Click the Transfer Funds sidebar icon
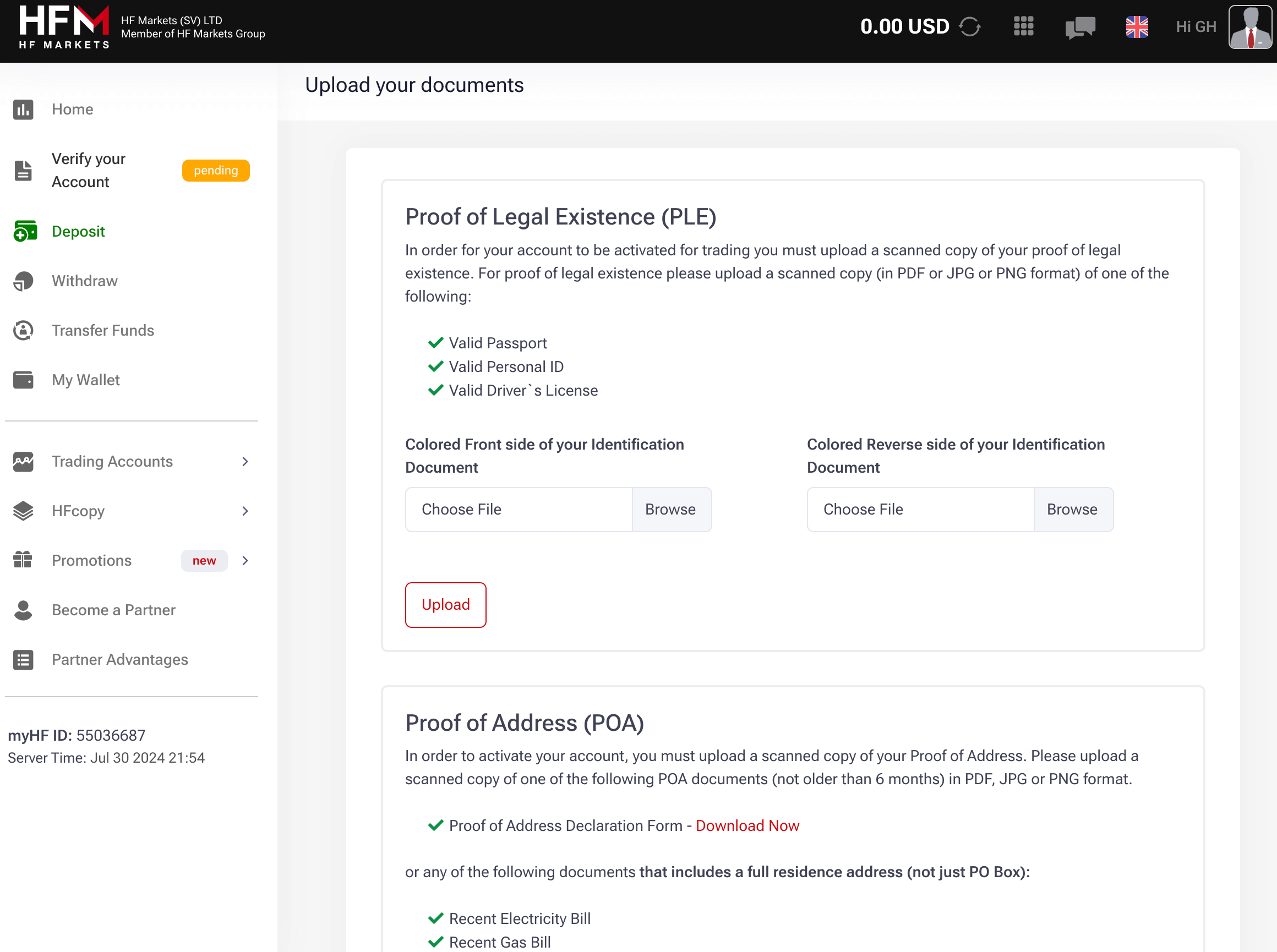1277x952 pixels. tap(23, 330)
